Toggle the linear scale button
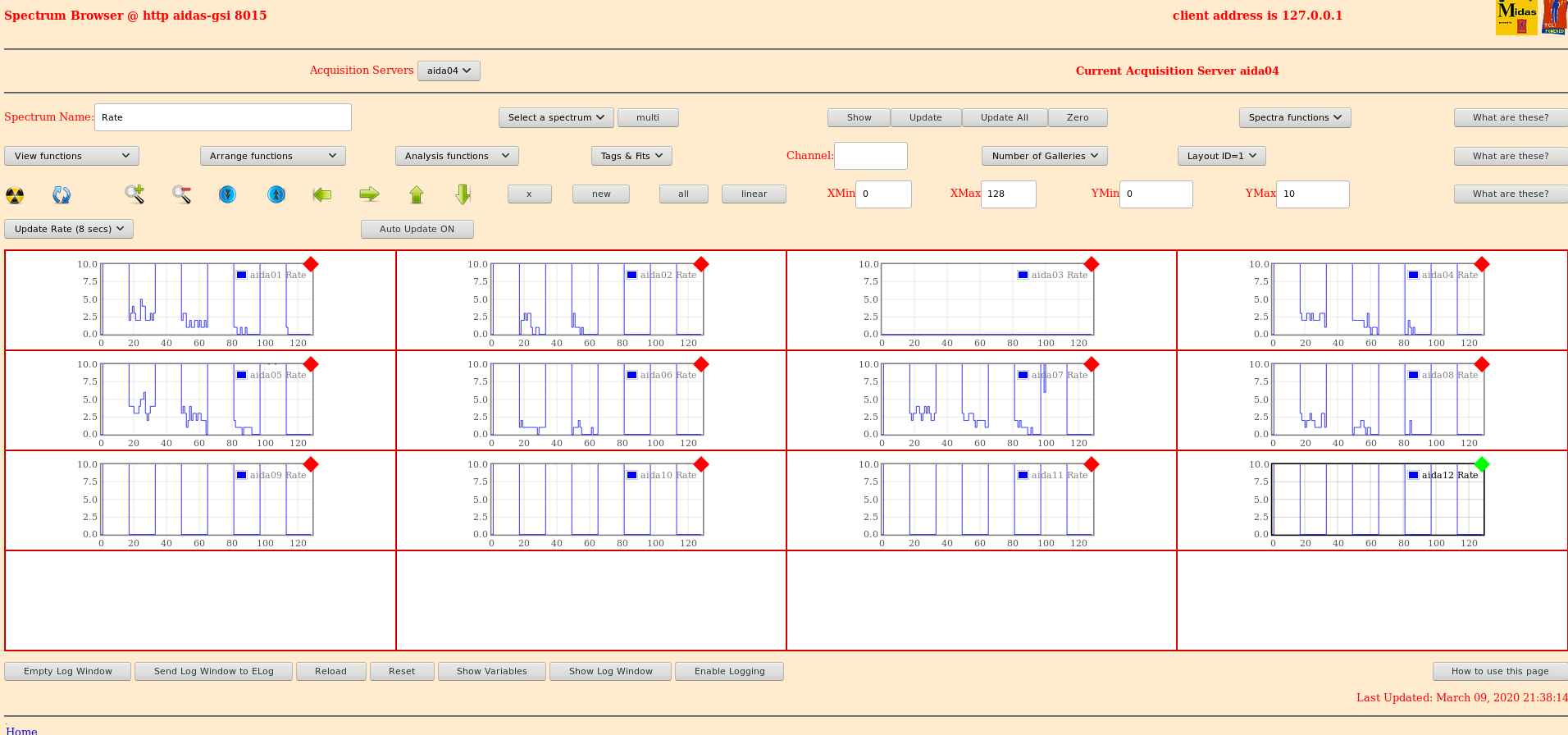Viewport: 1568px width, 735px height. point(754,194)
